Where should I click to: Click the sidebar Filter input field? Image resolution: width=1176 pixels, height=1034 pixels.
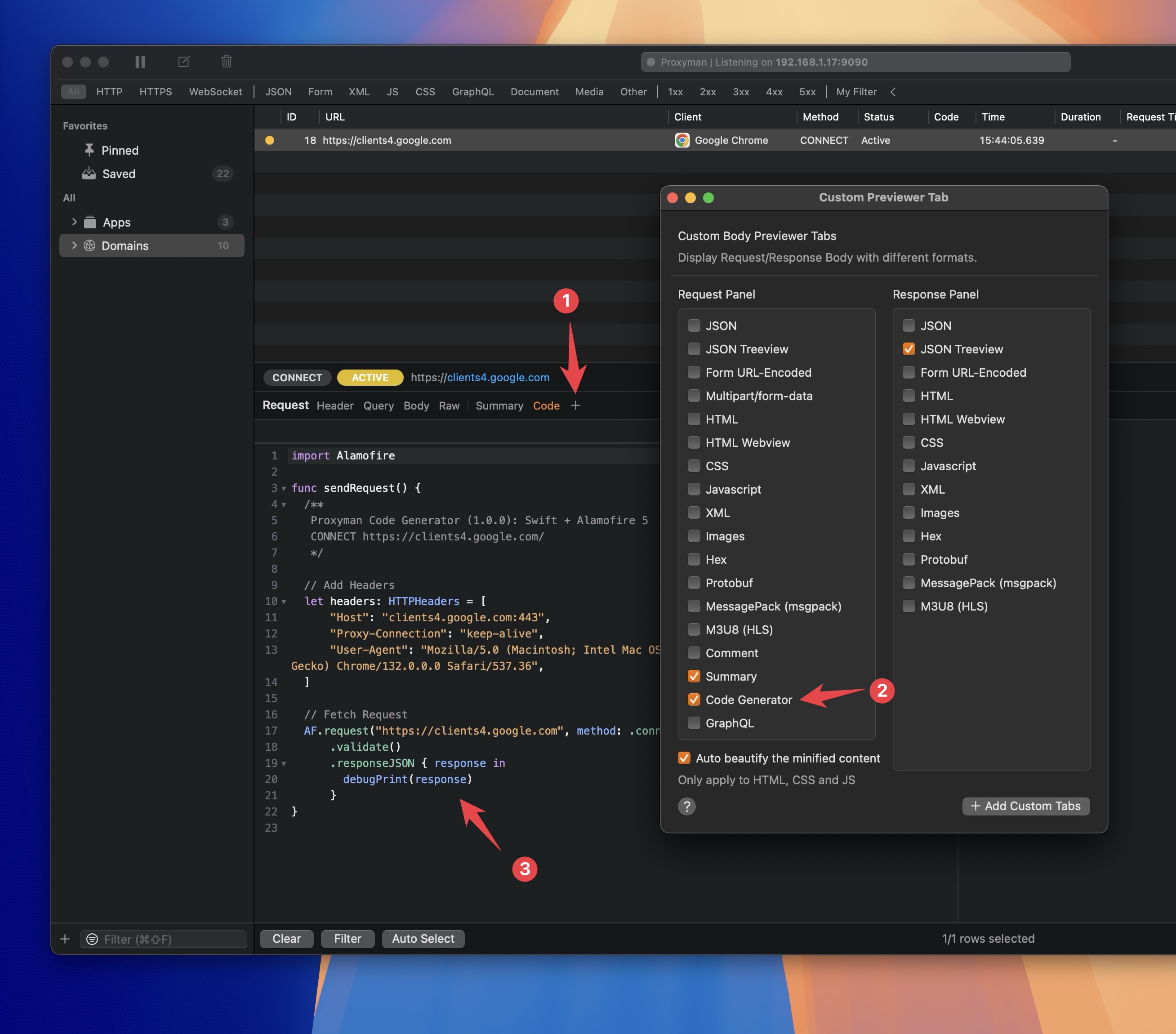click(163, 939)
